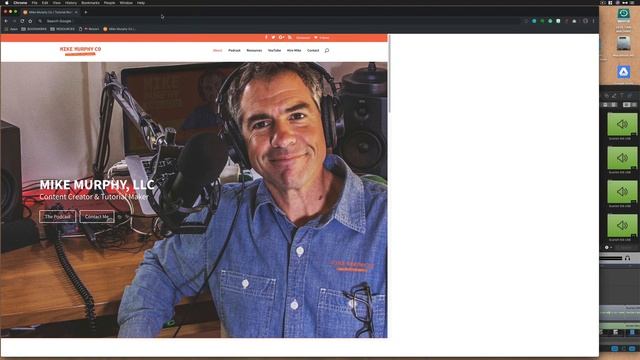
Task: Open the Contact nav item
Action: (x=313, y=50)
